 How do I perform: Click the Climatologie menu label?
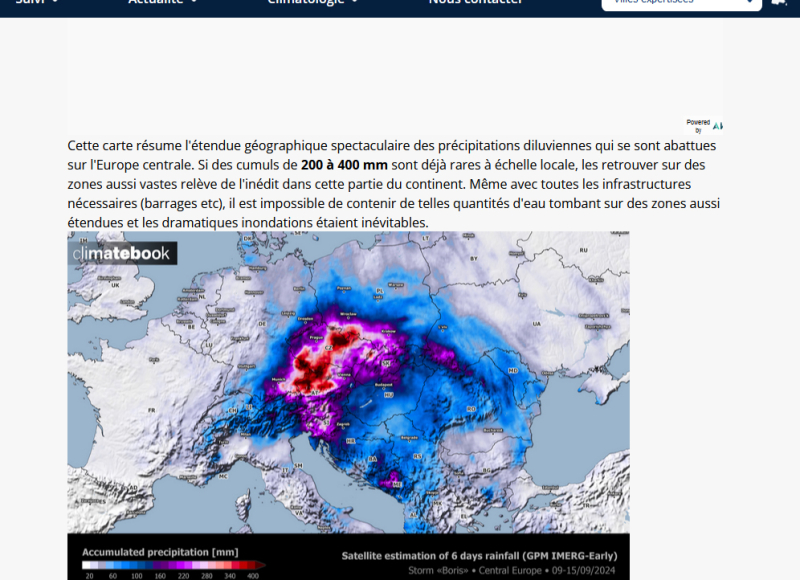coord(304,3)
